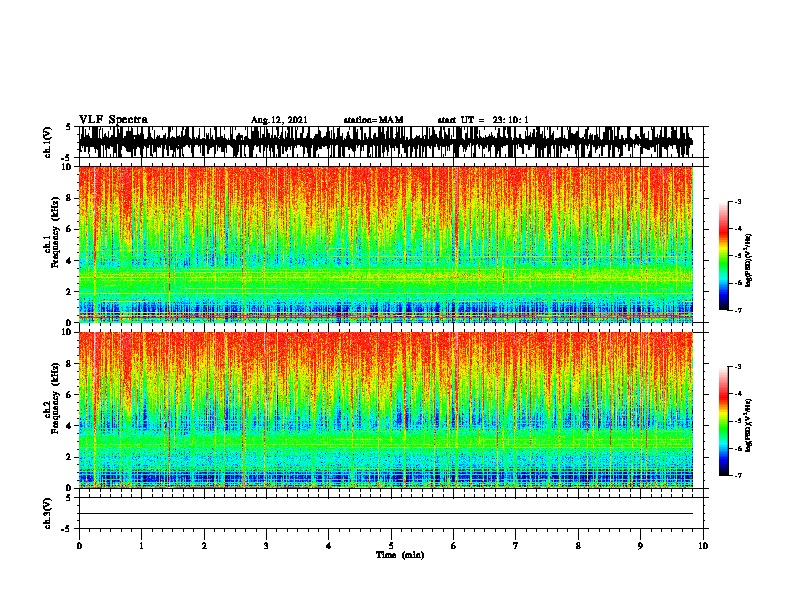The height and width of the screenshot is (612, 792).
Task: Click time axis tick label "8"
Action: 578,545
